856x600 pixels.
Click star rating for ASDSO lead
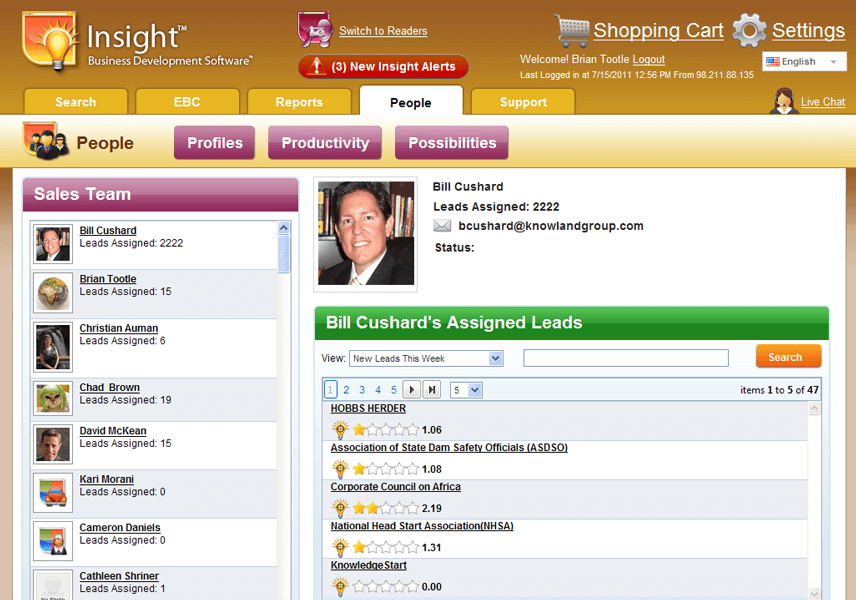pos(386,470)
